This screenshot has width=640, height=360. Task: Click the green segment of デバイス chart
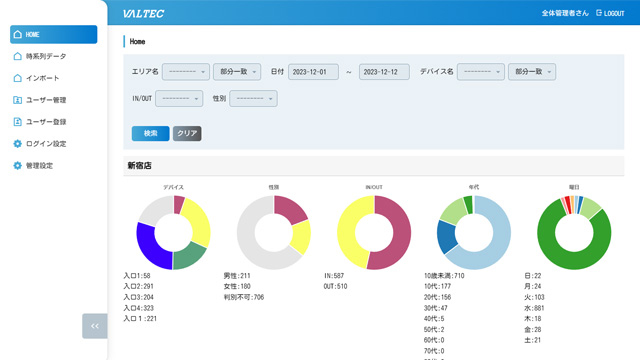(x=188, y=256)
